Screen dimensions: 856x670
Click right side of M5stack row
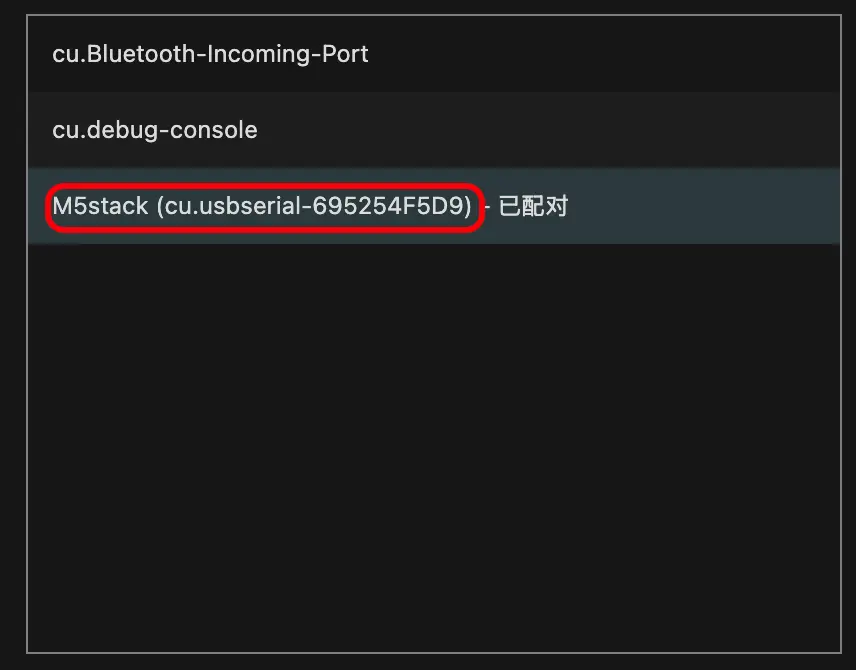point(720,207)
